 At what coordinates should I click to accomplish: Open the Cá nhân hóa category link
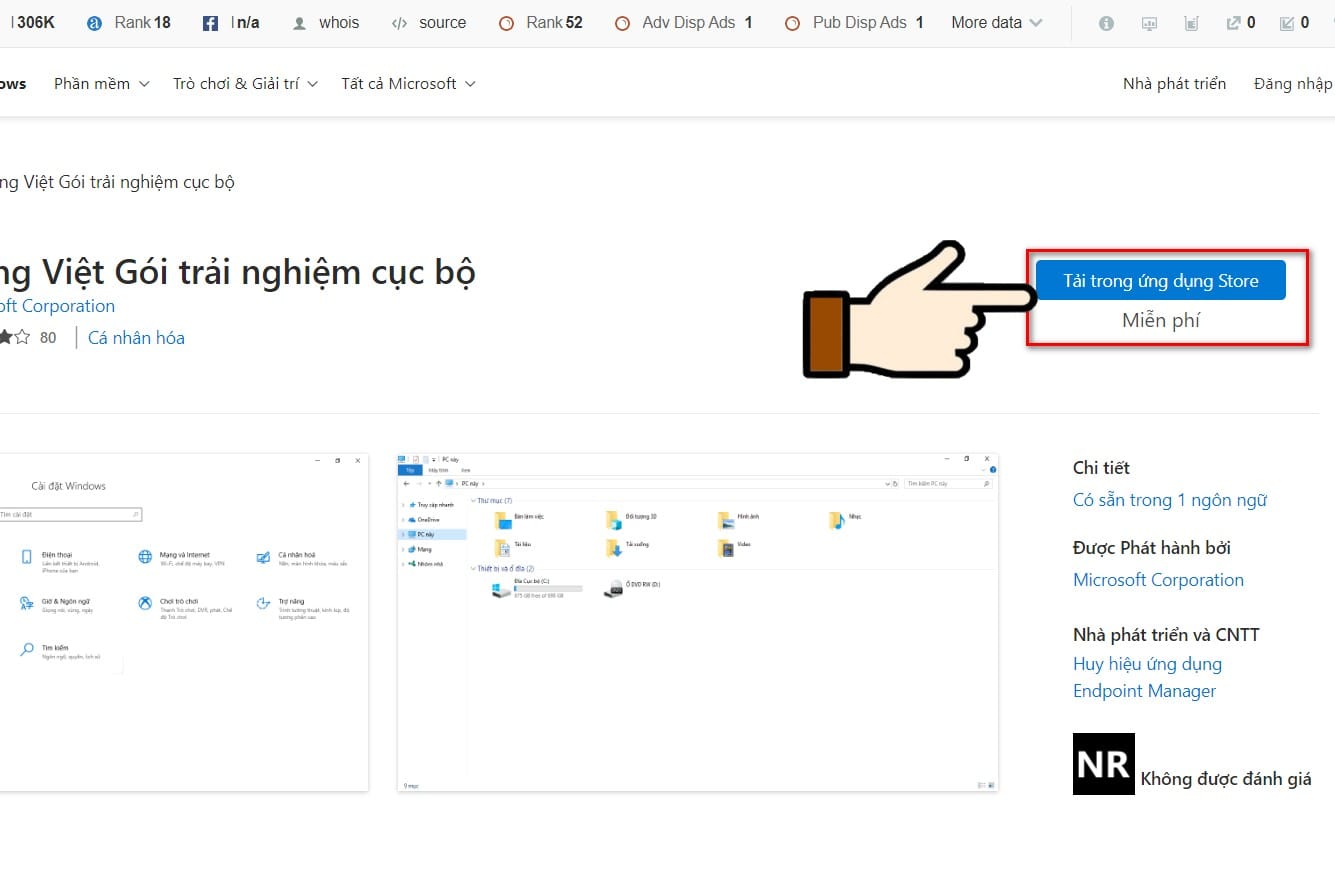pos(136,338)
